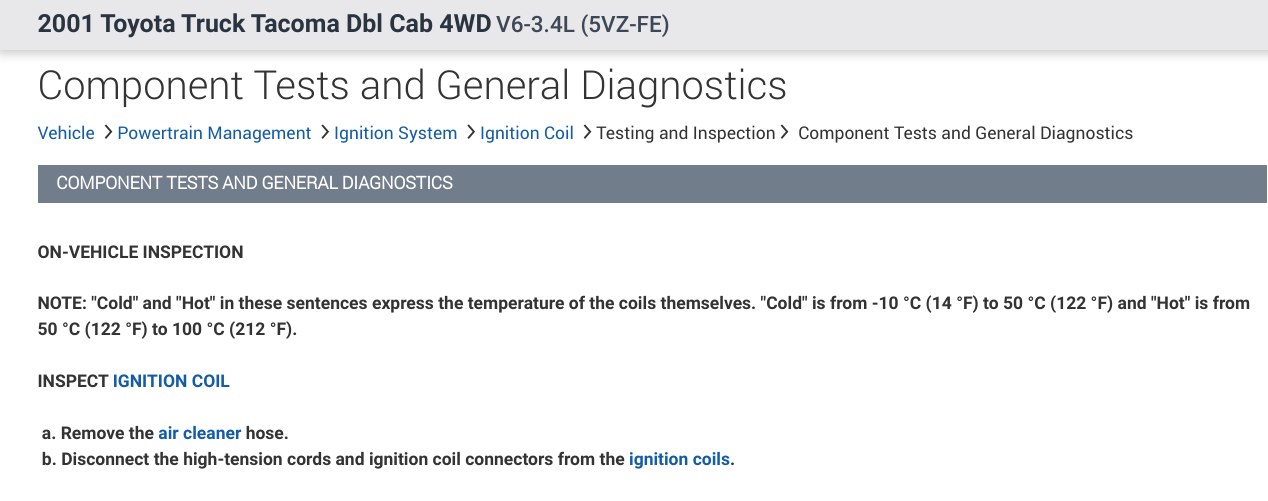Open the ignition coils link in step b
This screenshot has height=501, width=1268.
pos(679,460)
